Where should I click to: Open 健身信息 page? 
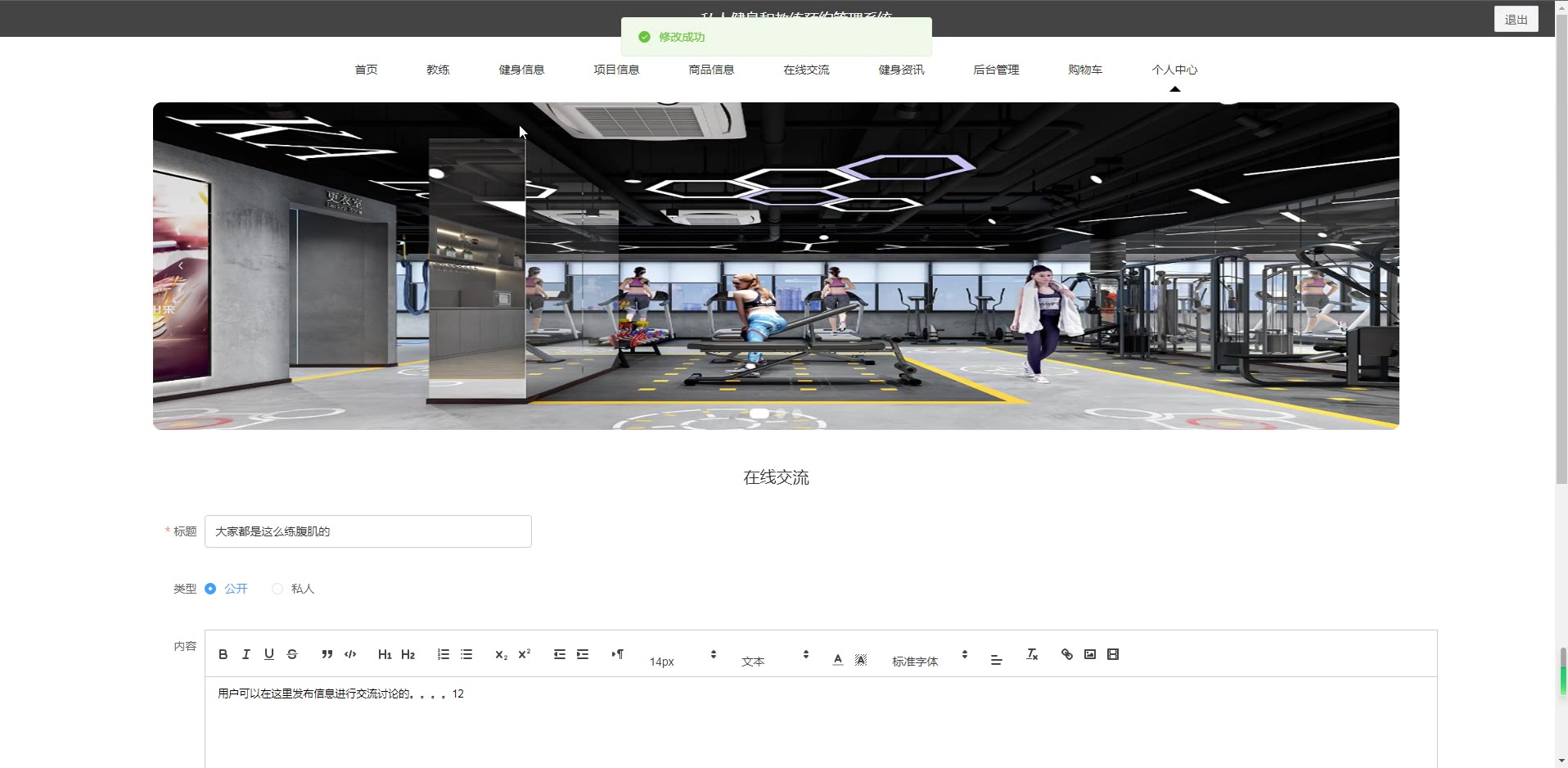tap(521, 70)
